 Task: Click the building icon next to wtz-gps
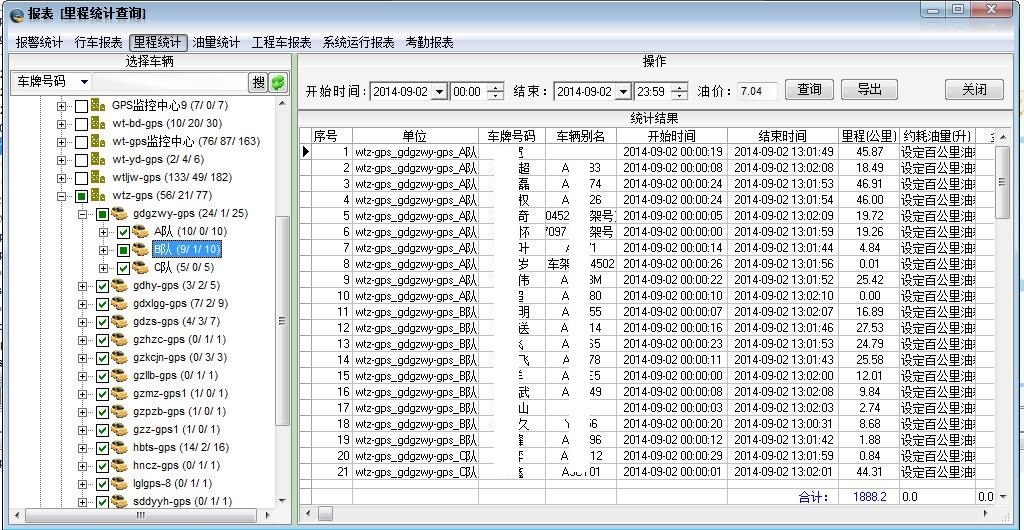[x=99, y=195]
